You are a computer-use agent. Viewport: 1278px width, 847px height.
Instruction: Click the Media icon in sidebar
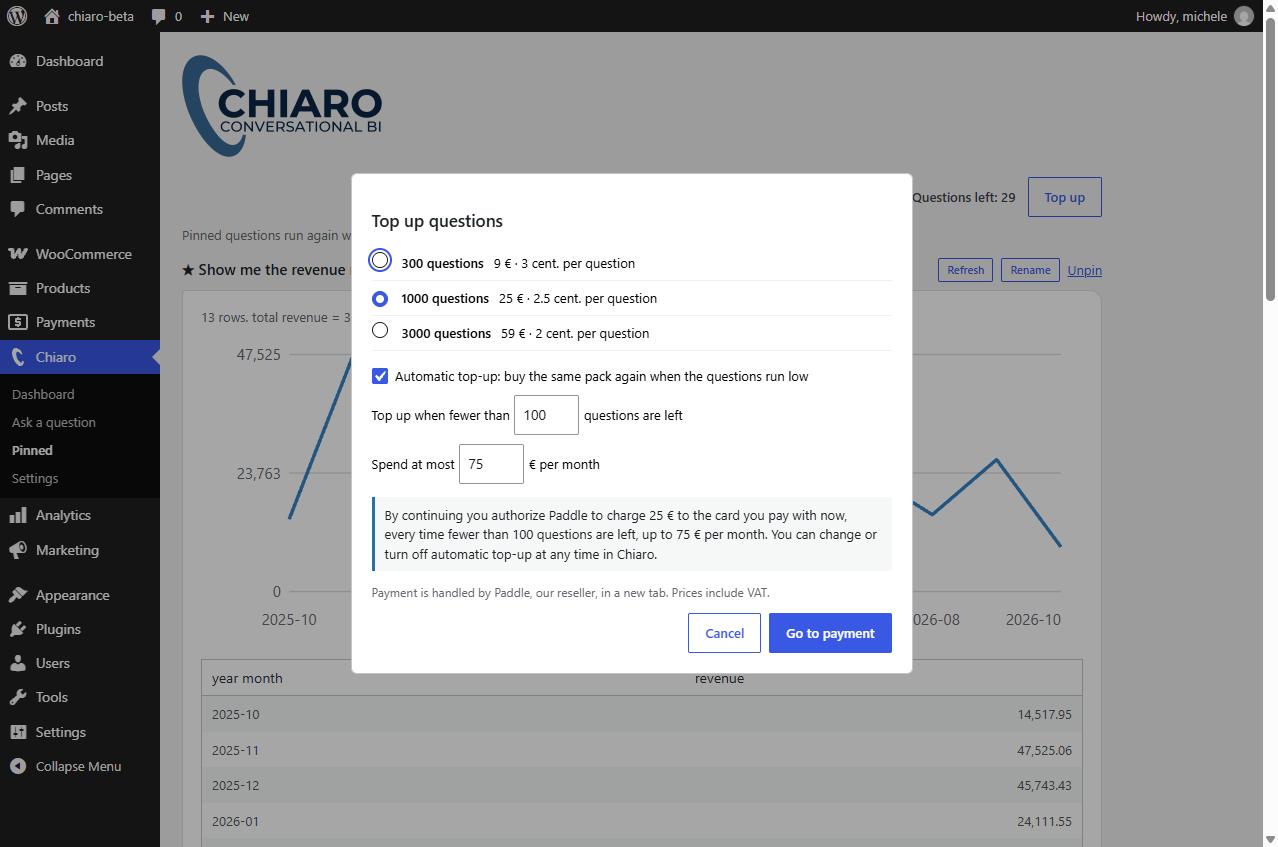point(18,140)
